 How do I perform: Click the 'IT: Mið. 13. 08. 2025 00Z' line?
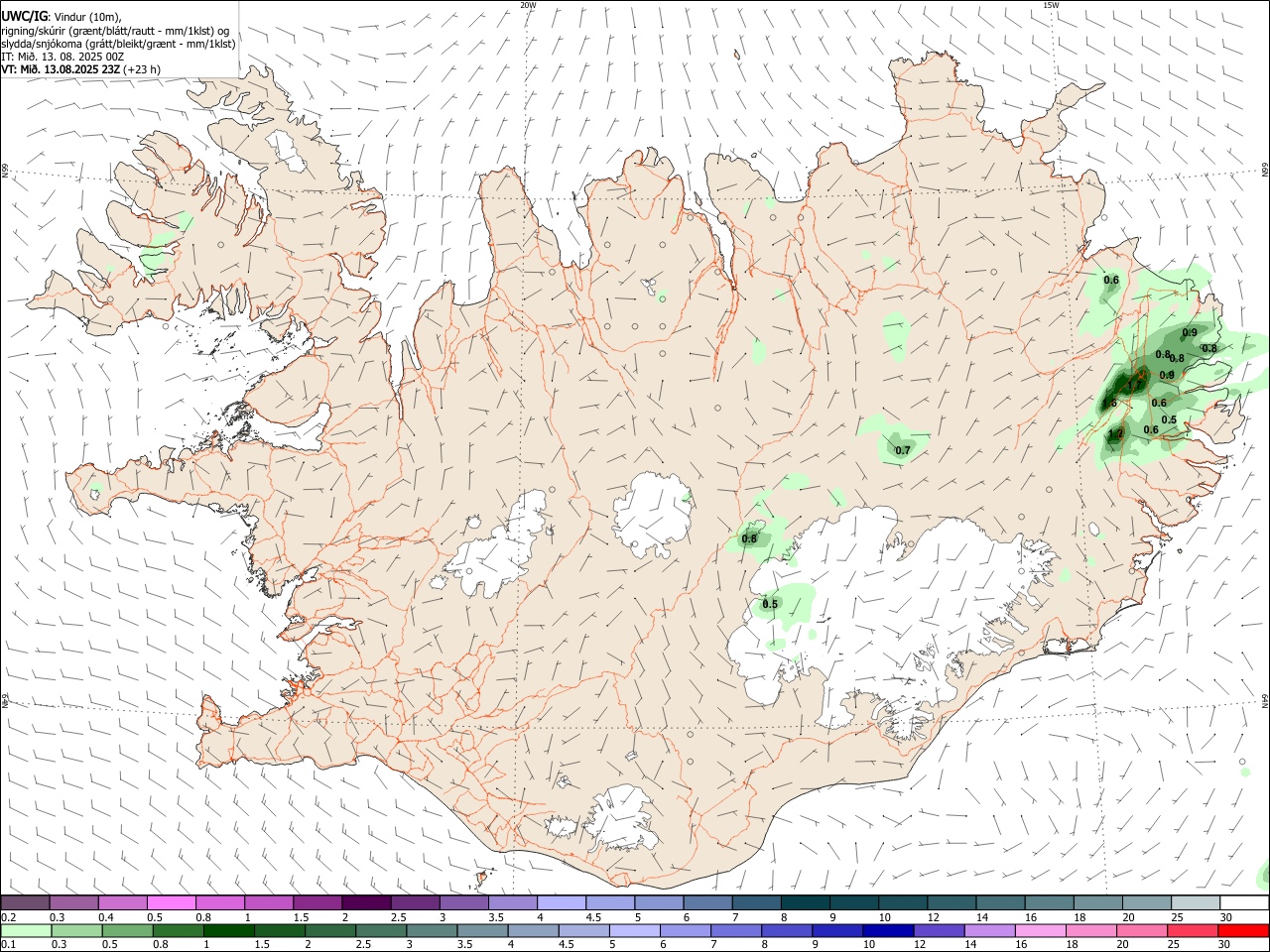63,57
